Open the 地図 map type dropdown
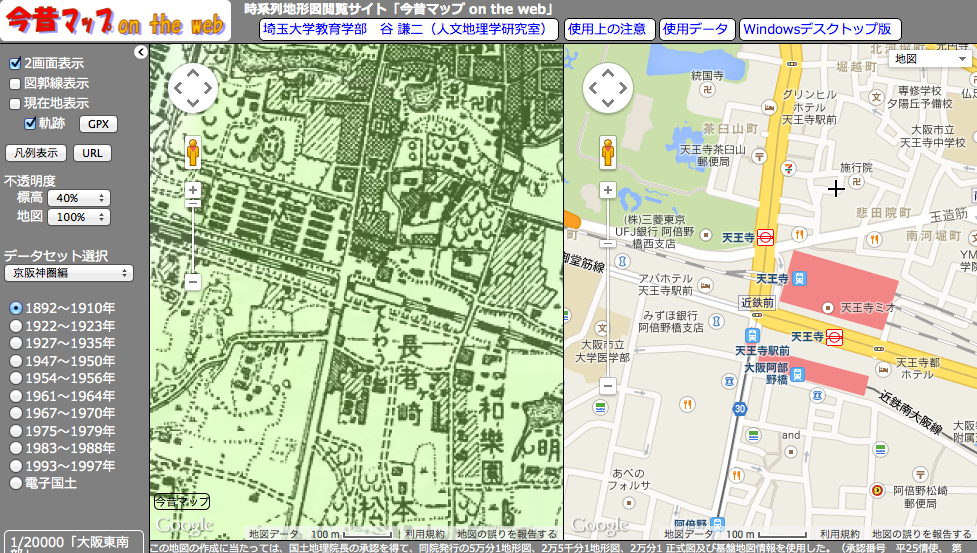 point(930,59)
